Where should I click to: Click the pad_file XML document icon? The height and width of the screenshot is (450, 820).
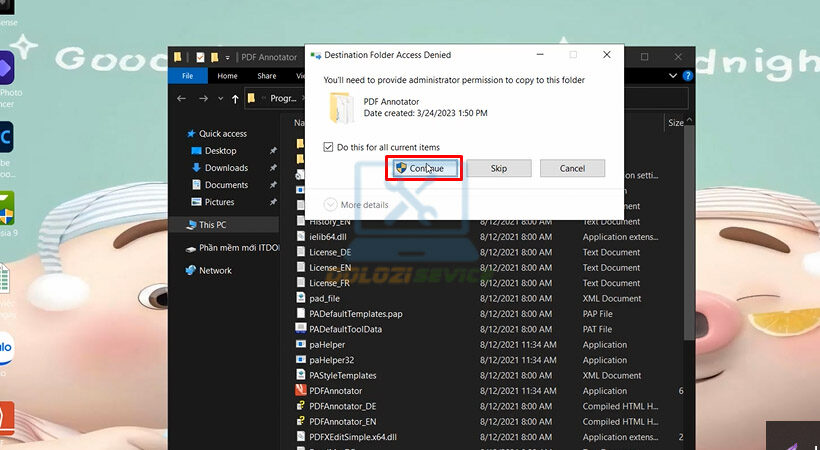click(301, 298)
